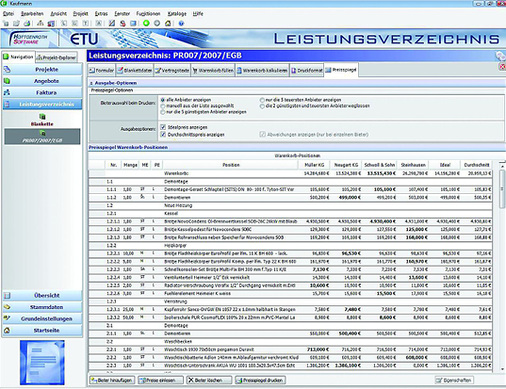Switch to the Warenkorb kalkulieren tab
The width and height of the screenshot is (506, 389).
[262, 70]
